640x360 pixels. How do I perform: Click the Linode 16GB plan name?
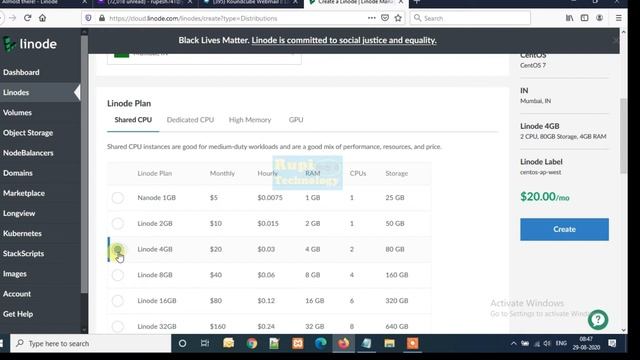point(157,301)
